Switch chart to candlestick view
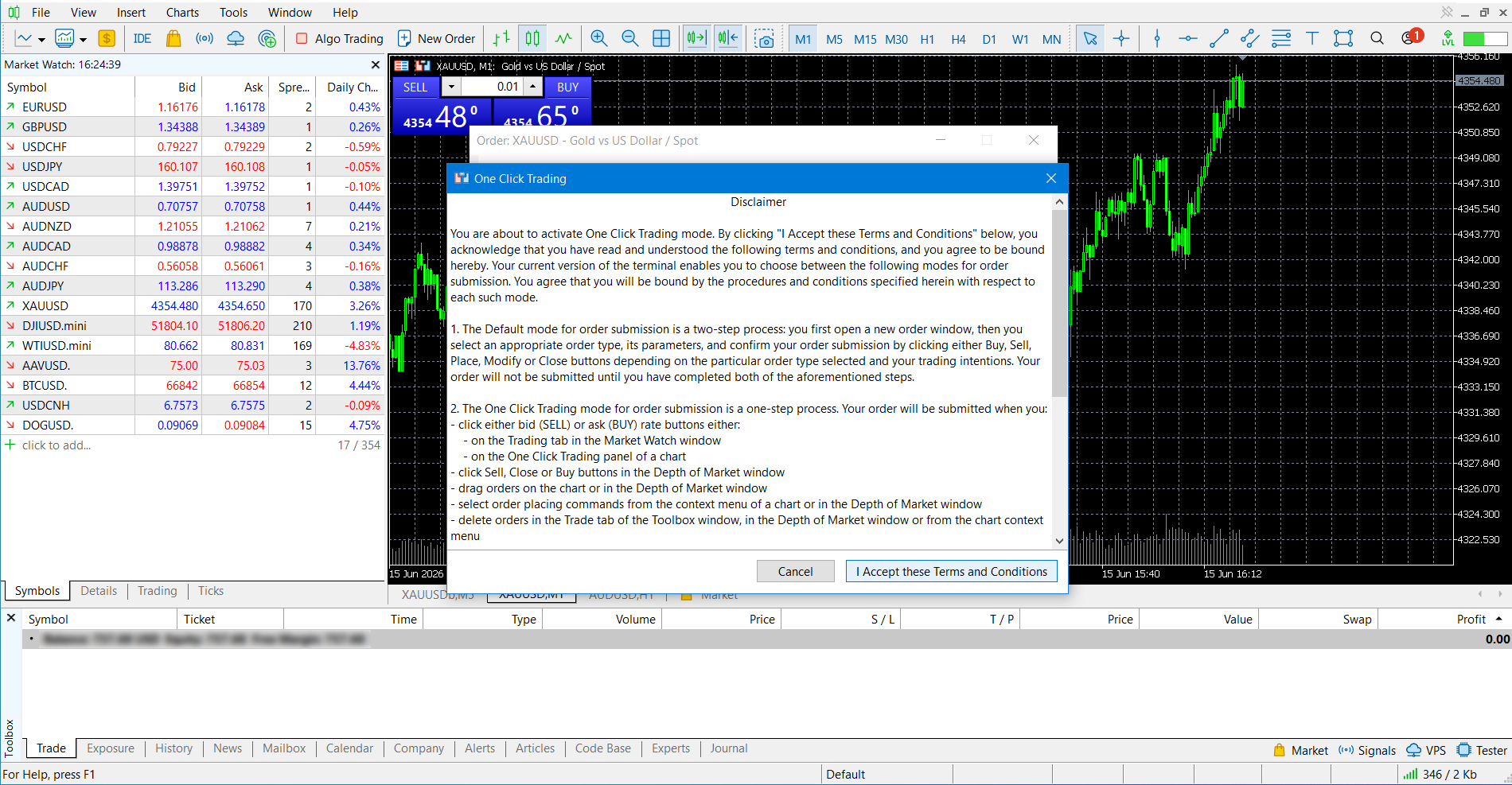Image resolution: width=1512 pixels, height=785 pixels. point(532,38)
